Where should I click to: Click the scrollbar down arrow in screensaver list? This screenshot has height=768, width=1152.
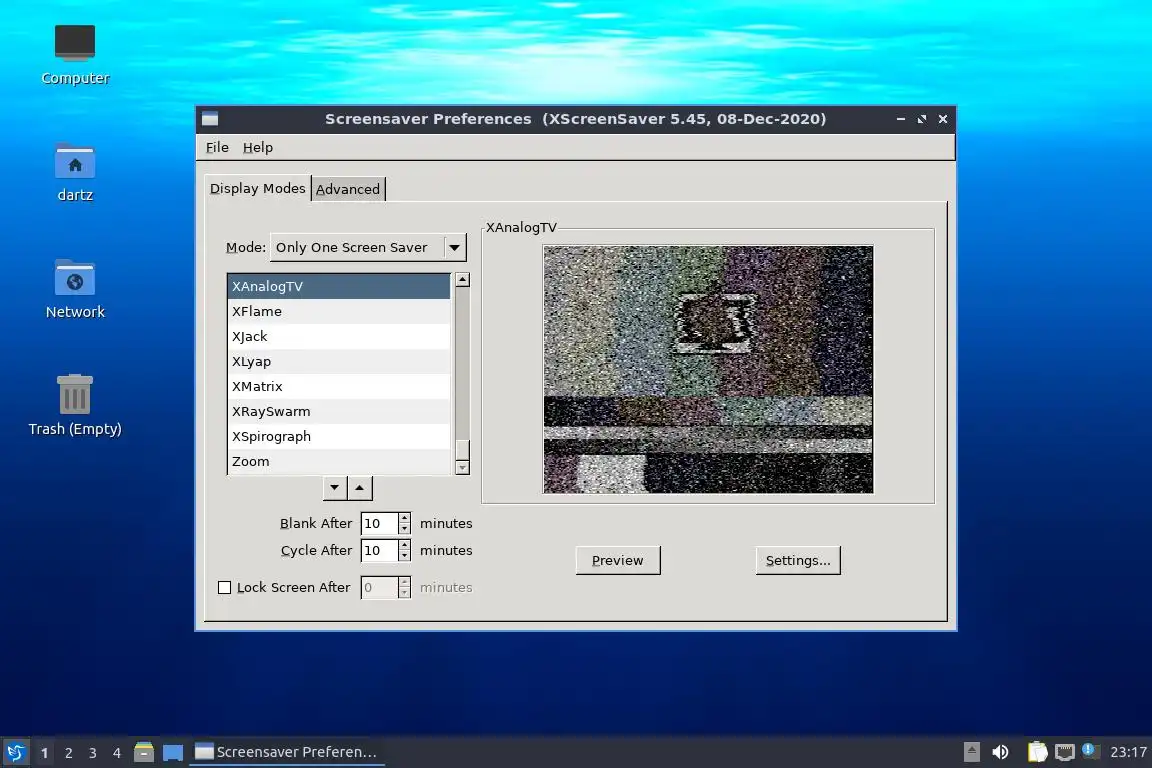click(x=462, y=467)
